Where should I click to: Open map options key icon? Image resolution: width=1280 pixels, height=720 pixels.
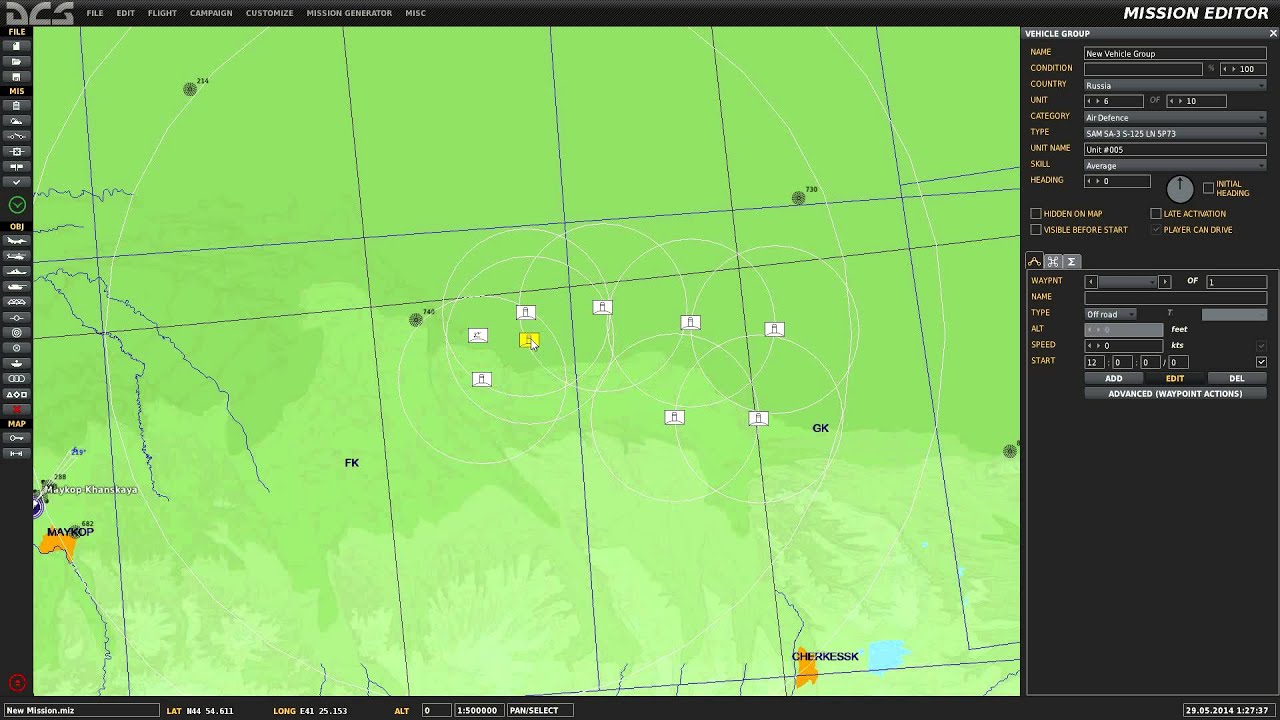coord(16,438)
